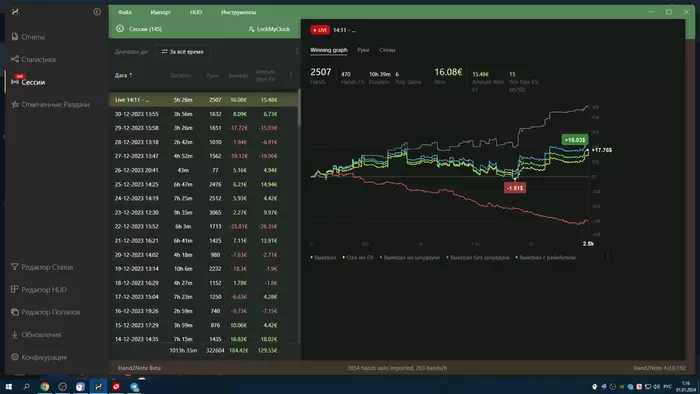Select Live 14:11 session row
Screen dimensions: 700x394
[x=203, y=100]
